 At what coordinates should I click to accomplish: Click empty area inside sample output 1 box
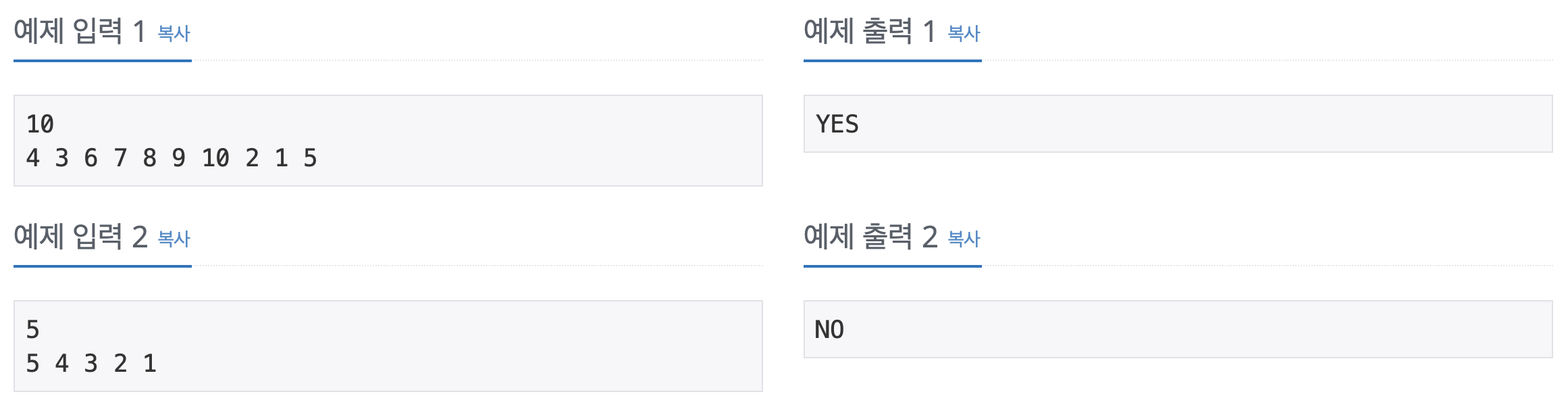tap(1216, 124)
